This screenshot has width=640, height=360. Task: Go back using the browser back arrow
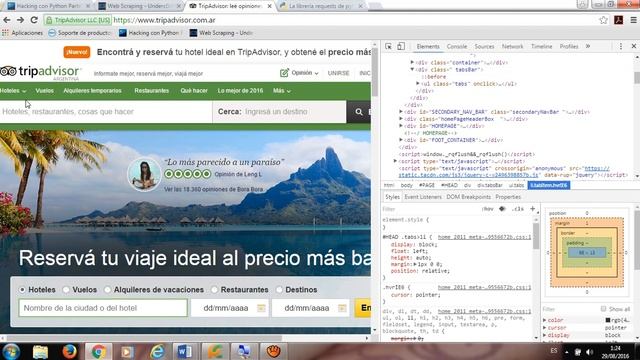point(7,20)
